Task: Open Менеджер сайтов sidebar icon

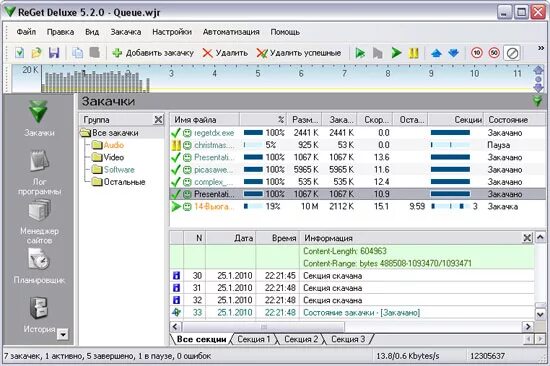Action: click(x=39, y=222)
